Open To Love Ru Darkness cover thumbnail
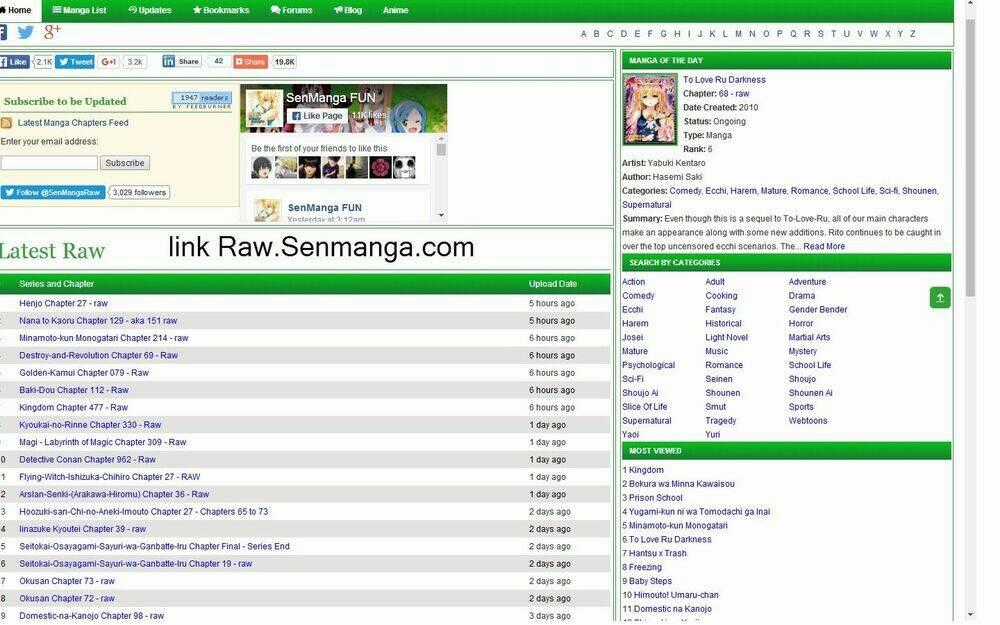1000x625 pixels. (x=649, y=109)
